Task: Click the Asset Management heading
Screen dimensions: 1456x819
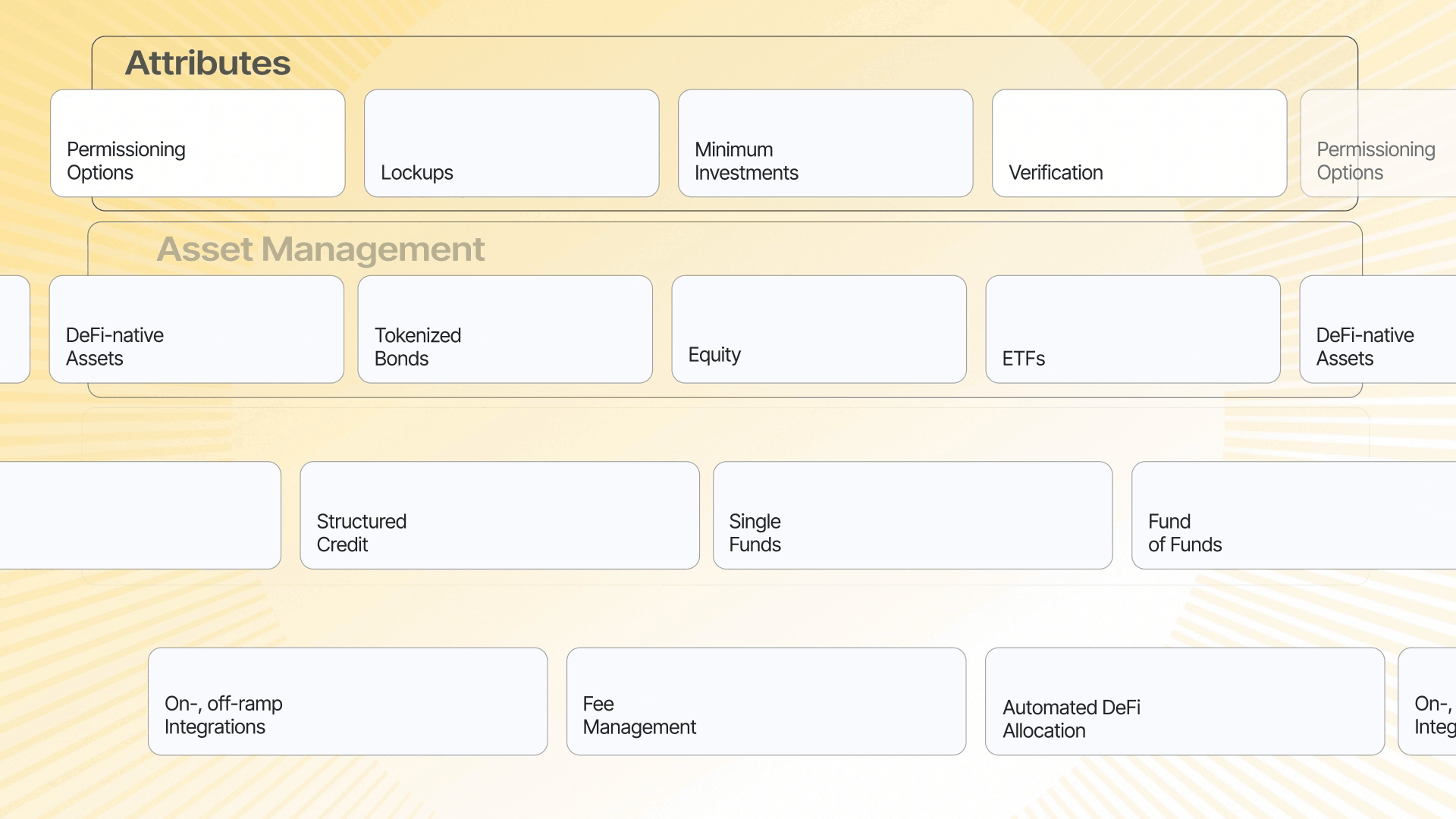Action: point(320,249)
